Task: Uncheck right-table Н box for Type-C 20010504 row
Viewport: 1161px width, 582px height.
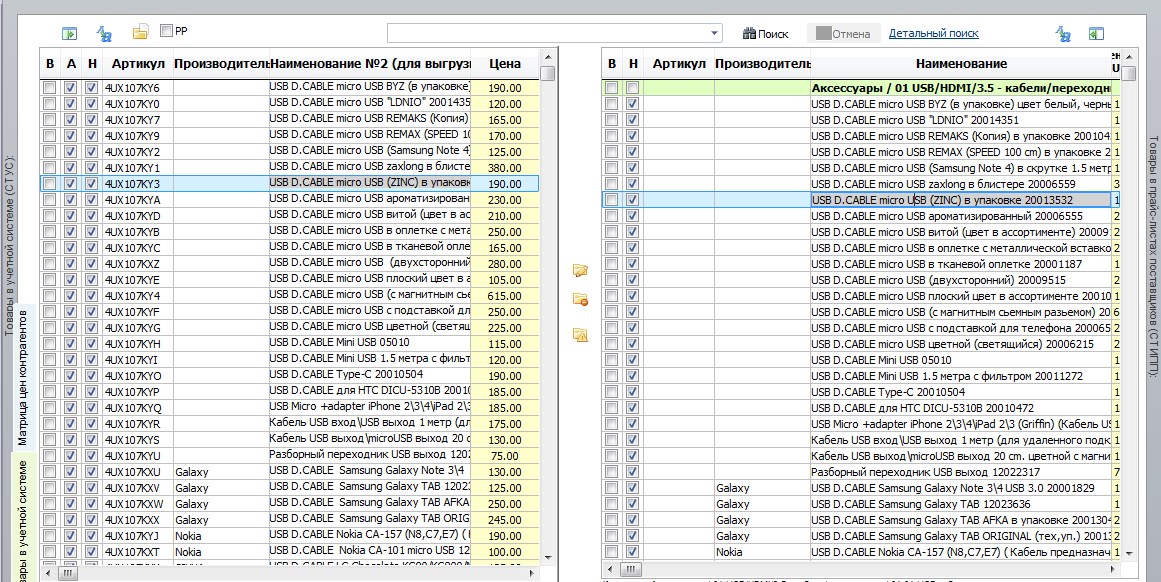Action: click(632, 392)
